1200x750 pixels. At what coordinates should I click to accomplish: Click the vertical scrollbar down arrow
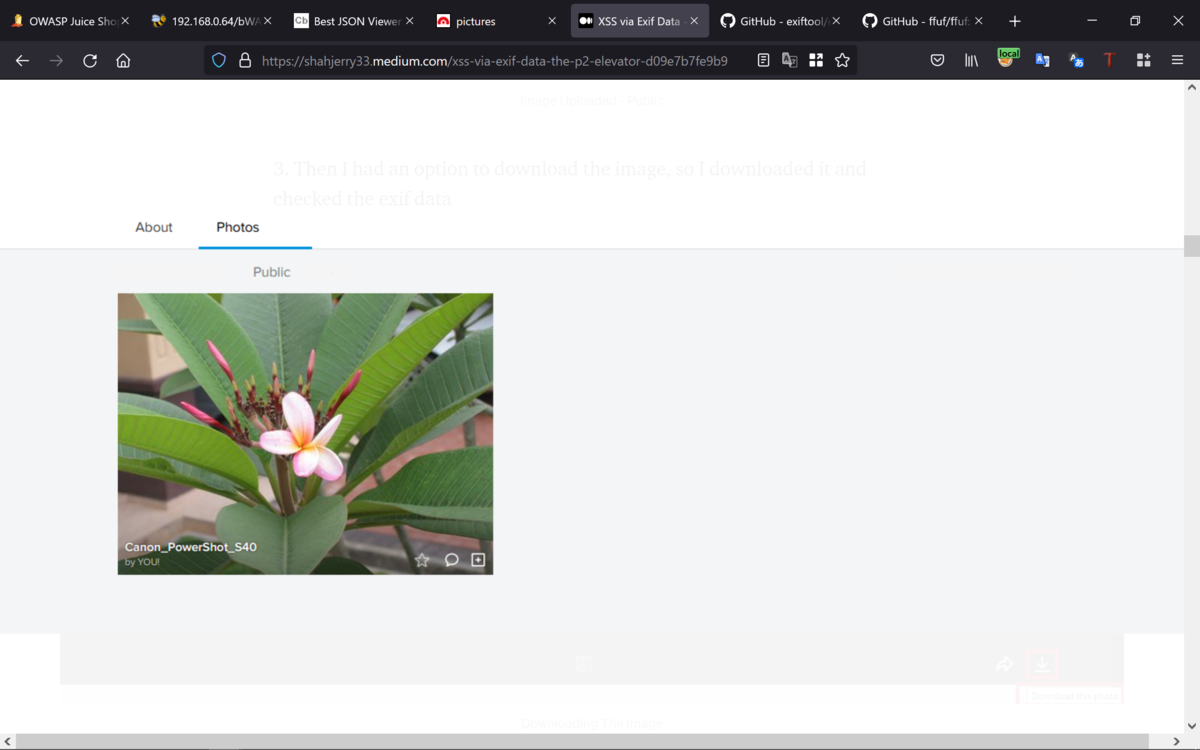tap(1191, 725)
